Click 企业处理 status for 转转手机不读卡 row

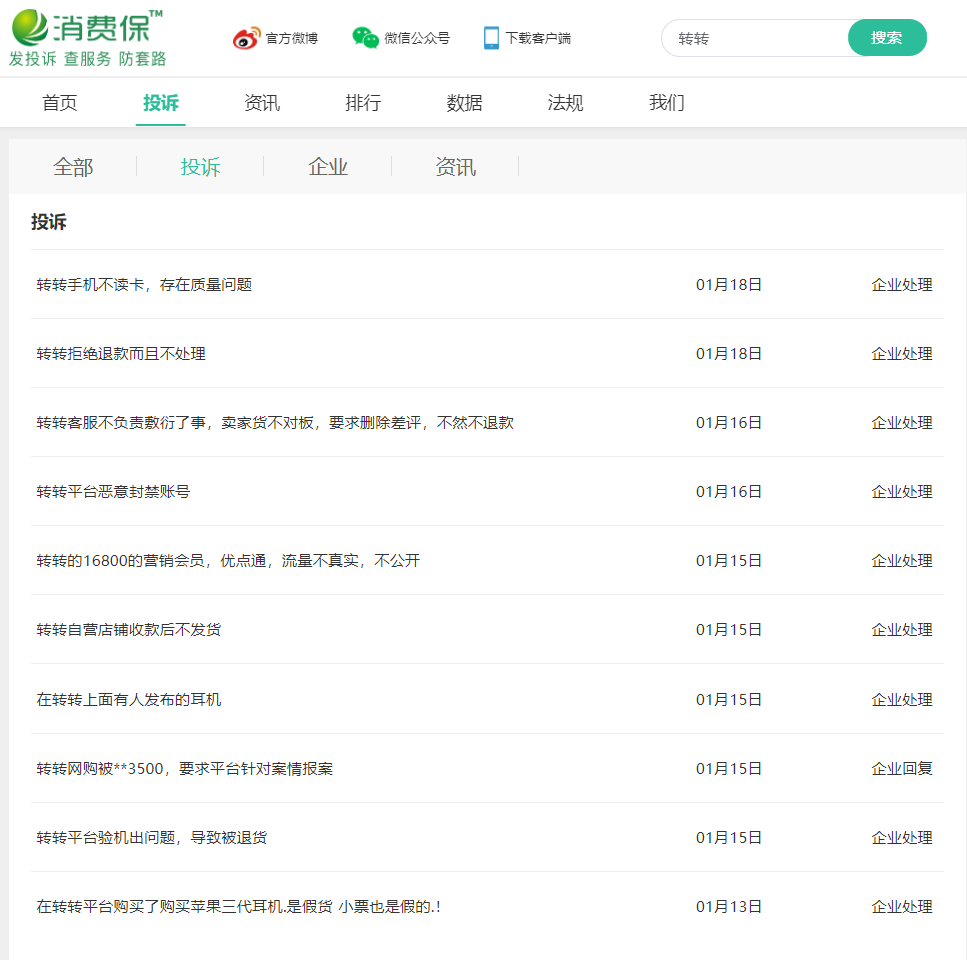point(902,284)
